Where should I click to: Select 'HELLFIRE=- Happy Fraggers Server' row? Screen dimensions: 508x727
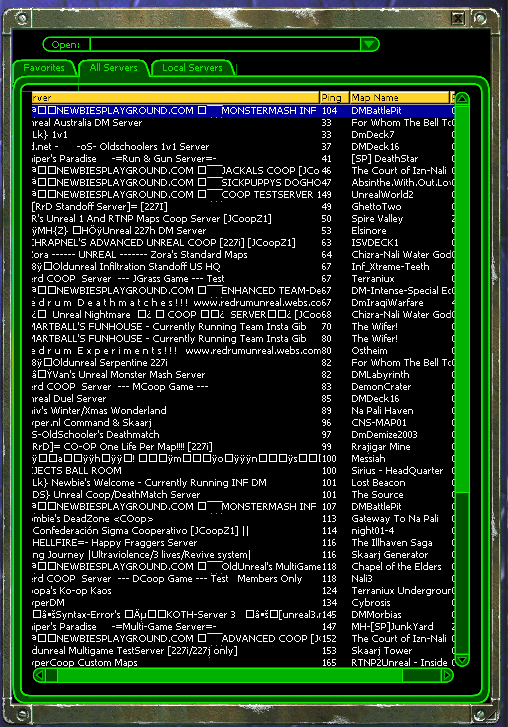(243, 543)
